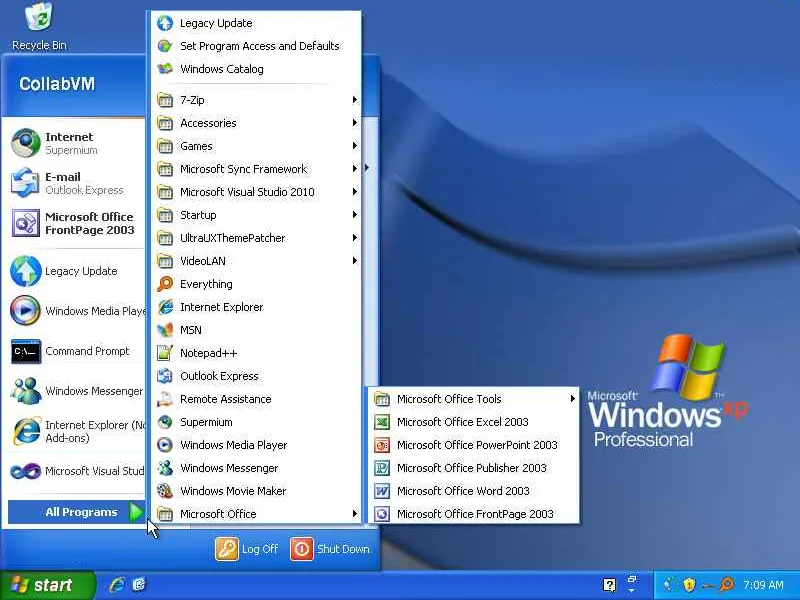Expand the Startup folder
Screen dimensions: 800x600
tap(257, 215)
